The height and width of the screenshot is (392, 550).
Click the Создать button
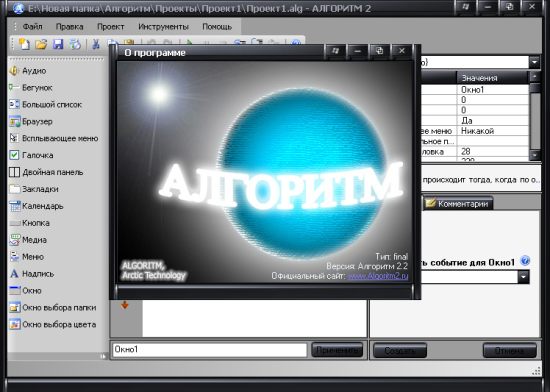[400, 350]
